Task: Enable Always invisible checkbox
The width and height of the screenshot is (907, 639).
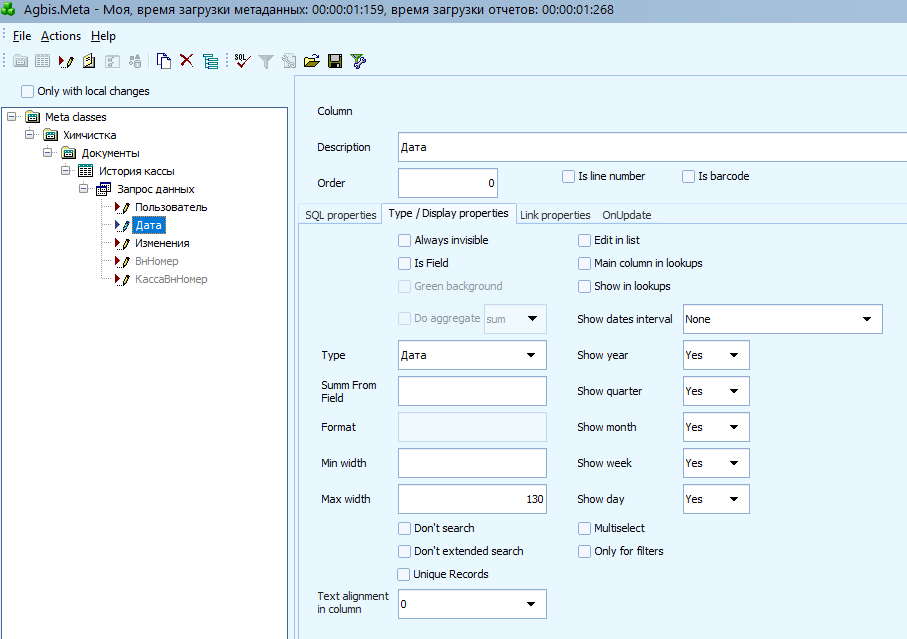Action: [x=404, y=240]
